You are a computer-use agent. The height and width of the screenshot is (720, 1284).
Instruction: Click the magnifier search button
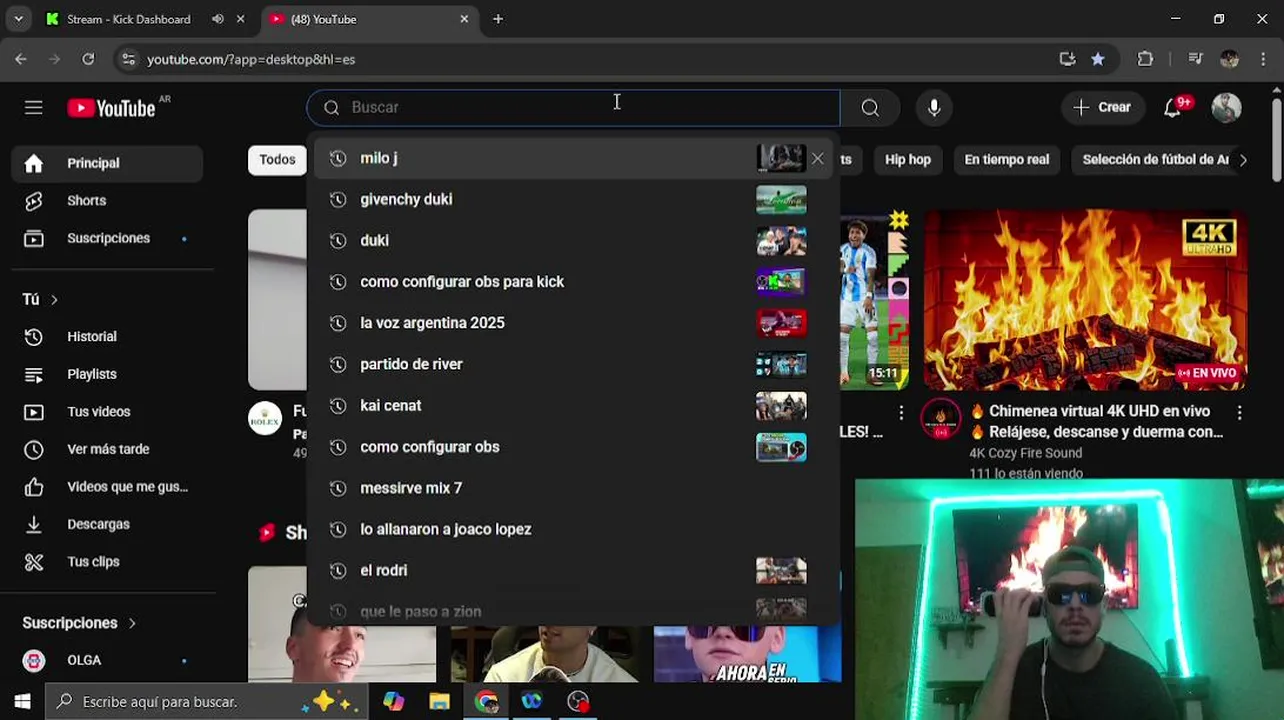pos(870,108)
